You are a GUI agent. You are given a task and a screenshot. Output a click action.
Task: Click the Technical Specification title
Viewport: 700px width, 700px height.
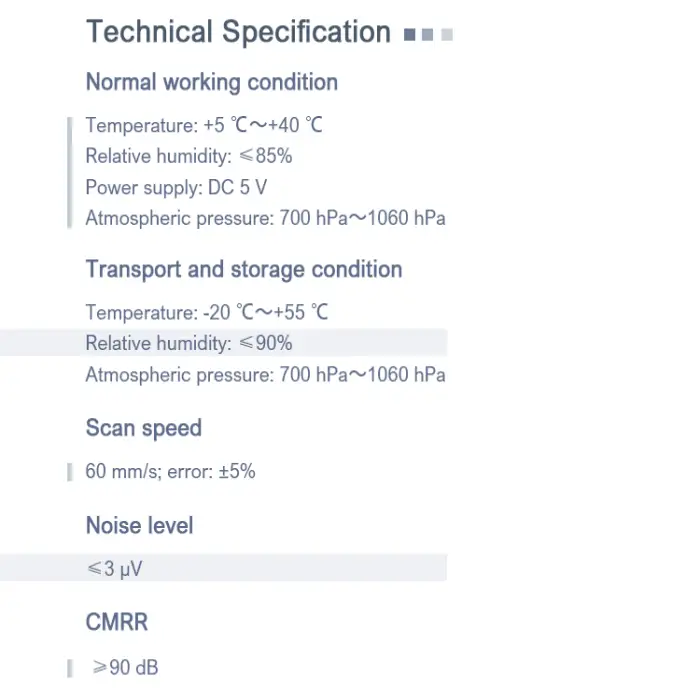pos(238,32)
